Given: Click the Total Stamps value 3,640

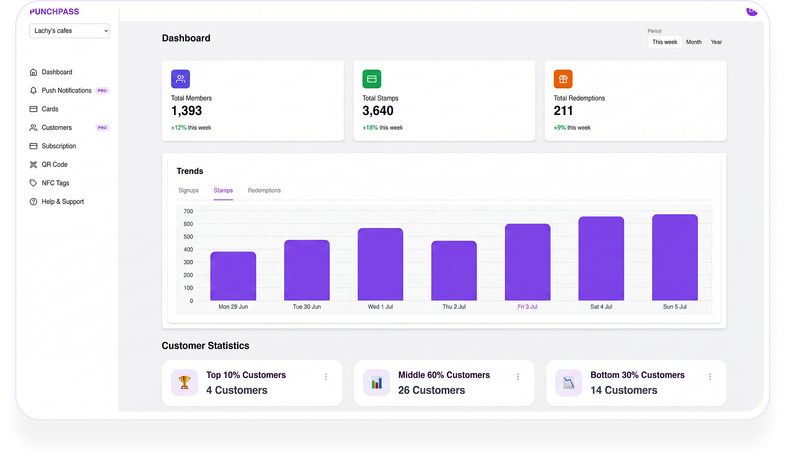Looking at the screenshot, I should [x=378, y=111].
